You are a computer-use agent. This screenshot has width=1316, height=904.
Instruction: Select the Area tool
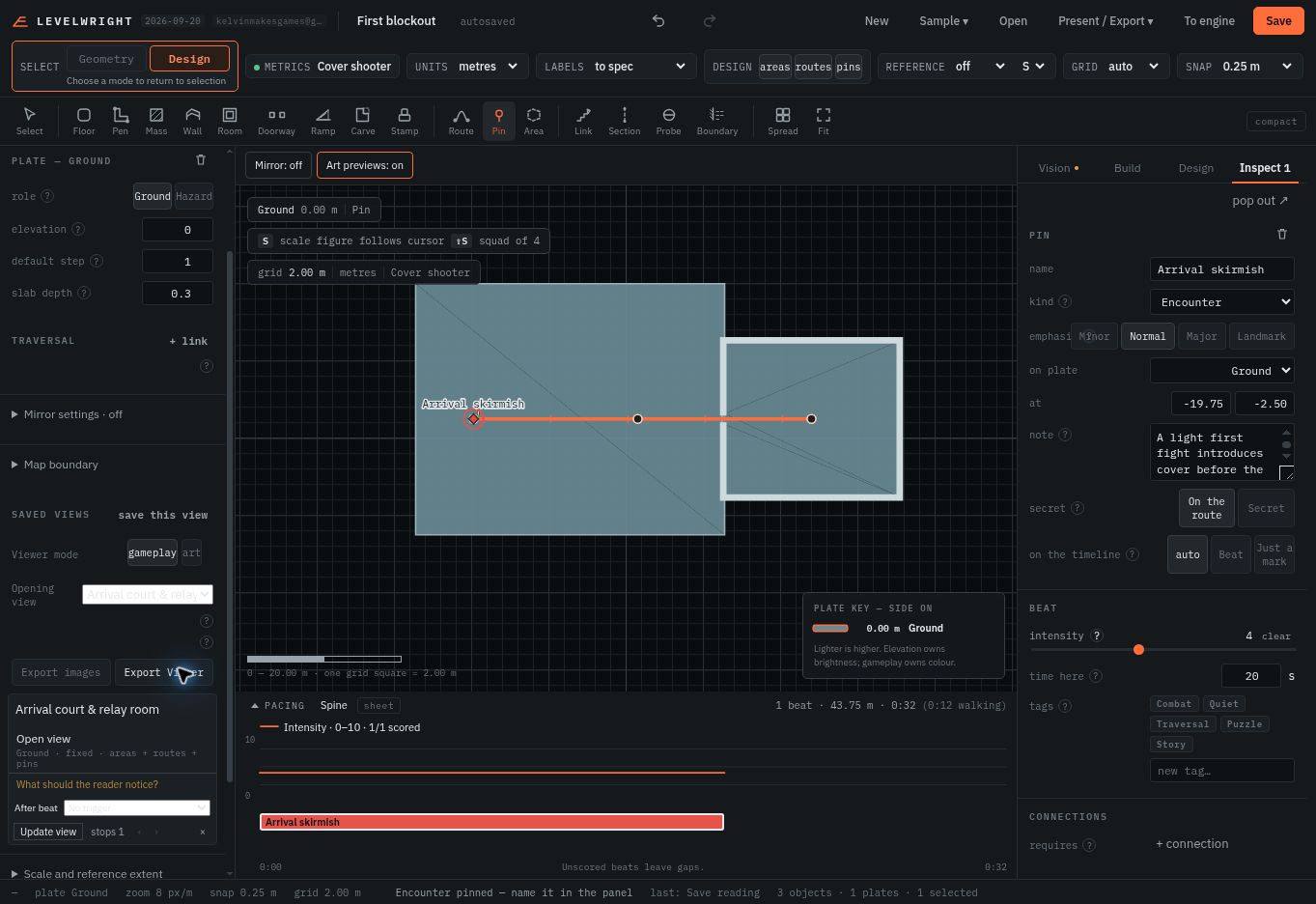click(x=534, y=121)
